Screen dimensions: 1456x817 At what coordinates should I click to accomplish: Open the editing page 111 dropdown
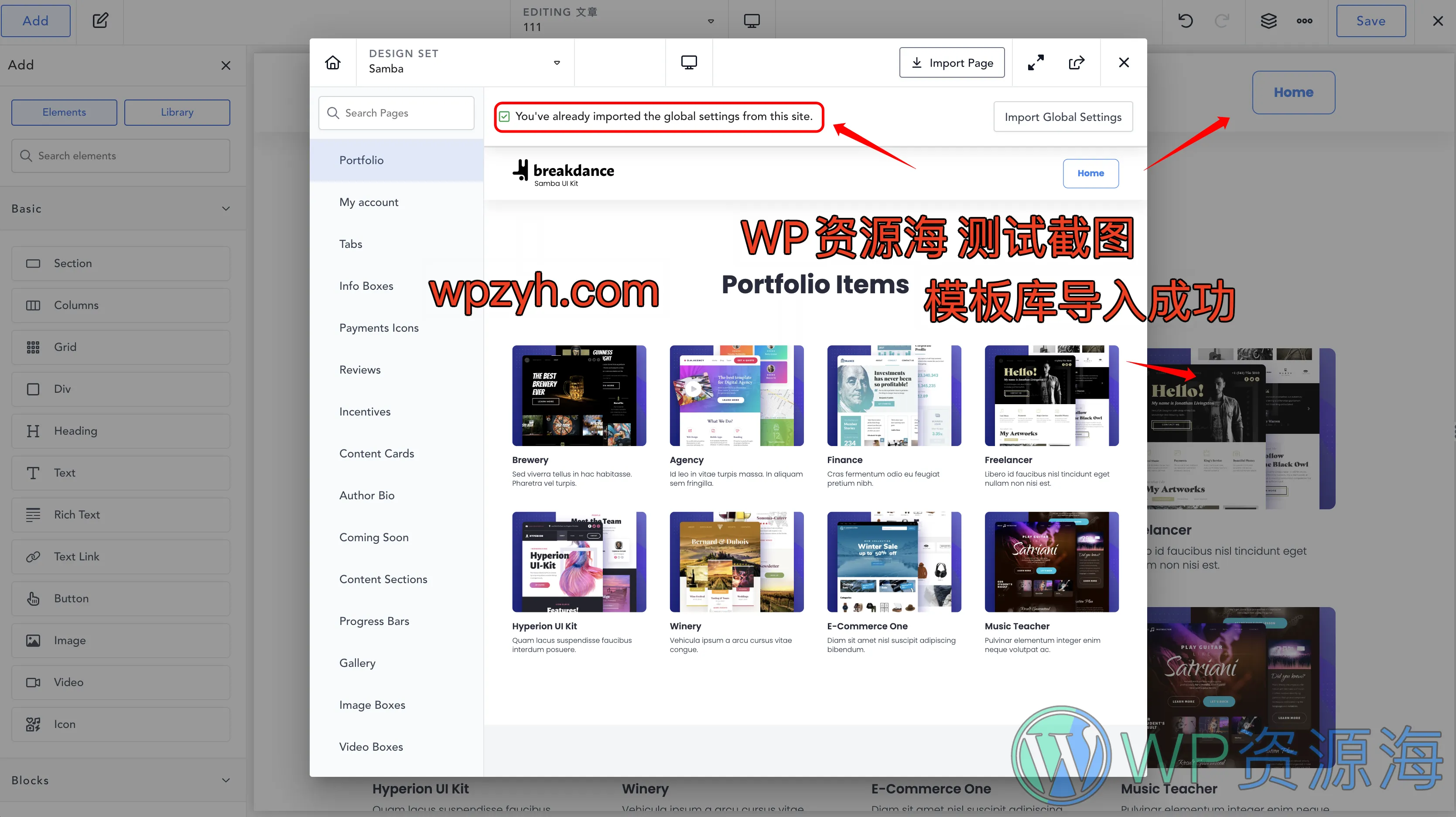pos(711,21)
